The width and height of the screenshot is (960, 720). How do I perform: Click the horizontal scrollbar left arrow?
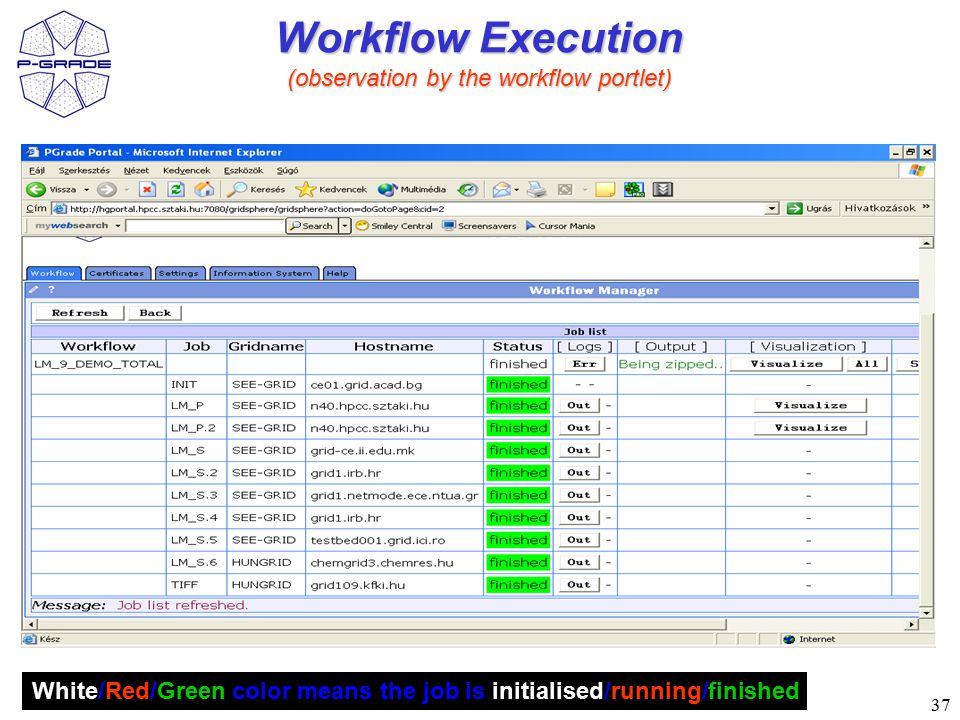(31, 624)
